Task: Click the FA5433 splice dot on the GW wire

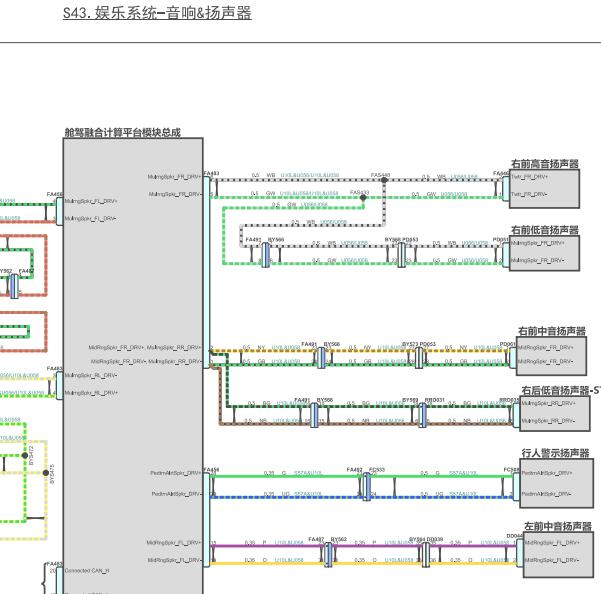Action: click(x=363, y=197)
